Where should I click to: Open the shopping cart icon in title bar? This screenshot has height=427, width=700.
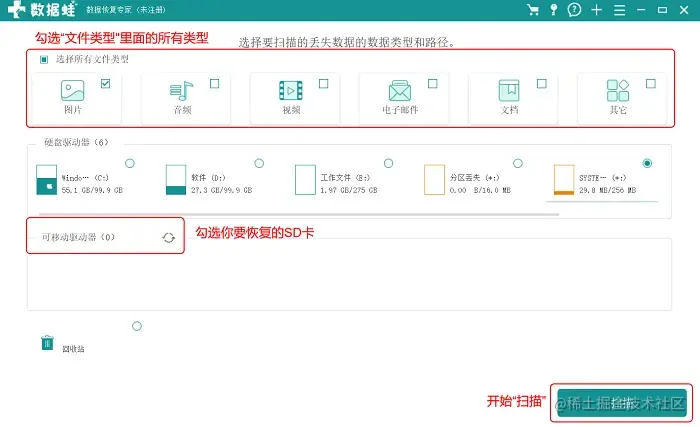tap(533, 10)
